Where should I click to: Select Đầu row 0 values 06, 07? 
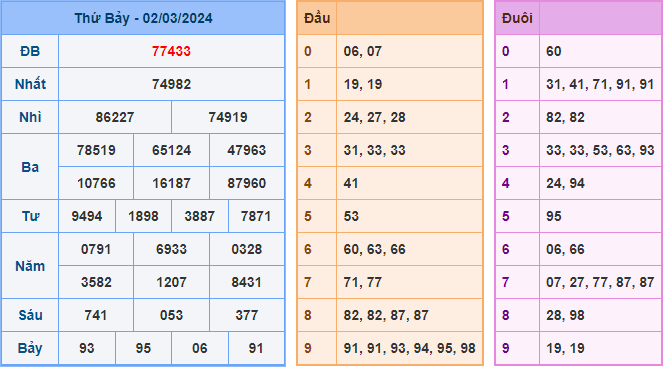[362, 51]
